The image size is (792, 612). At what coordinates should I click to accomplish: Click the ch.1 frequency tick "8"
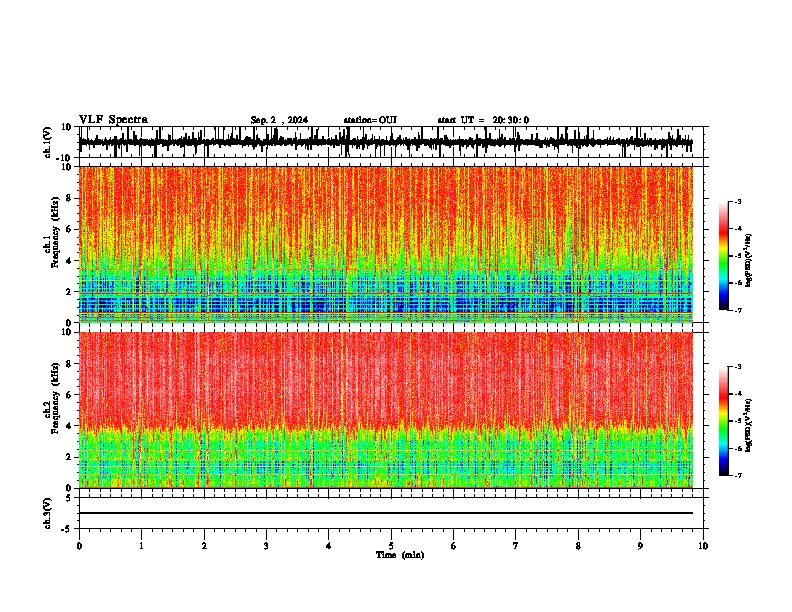click(x=69, y=198)
